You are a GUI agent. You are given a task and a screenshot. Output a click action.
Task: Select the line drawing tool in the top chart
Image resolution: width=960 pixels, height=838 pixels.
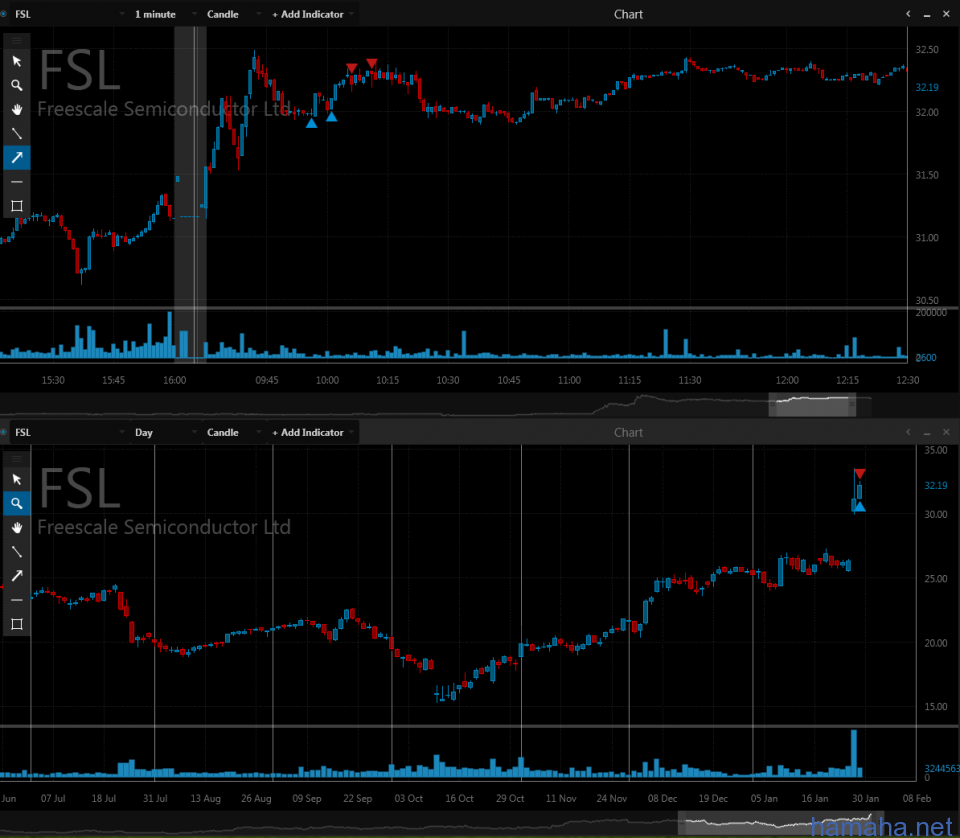(x=17, y=133)
